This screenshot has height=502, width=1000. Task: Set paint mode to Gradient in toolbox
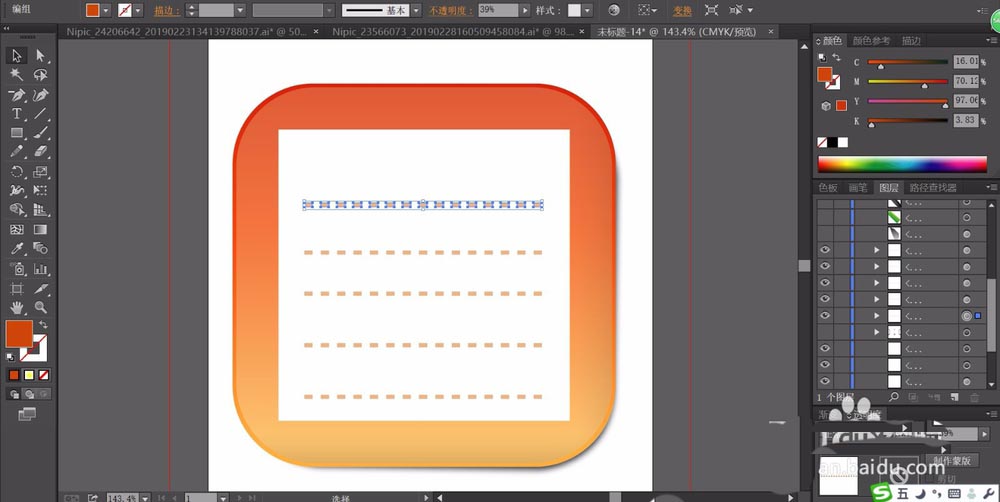[x=29, y=375]
